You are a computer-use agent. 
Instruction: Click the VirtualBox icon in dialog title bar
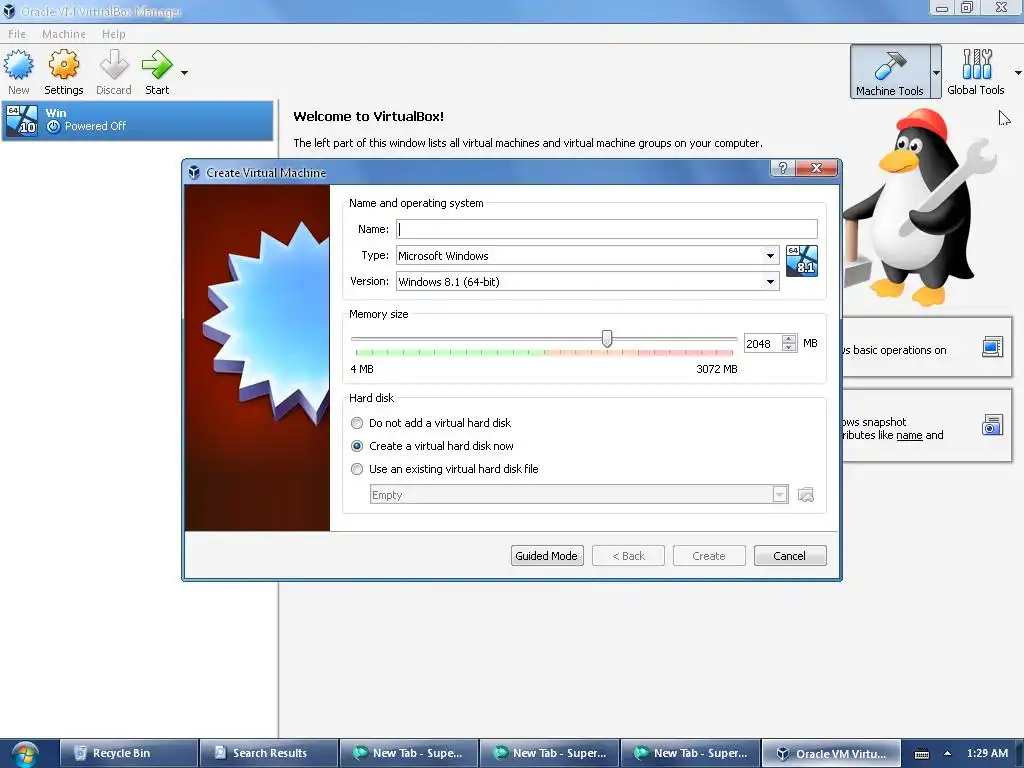194,172
